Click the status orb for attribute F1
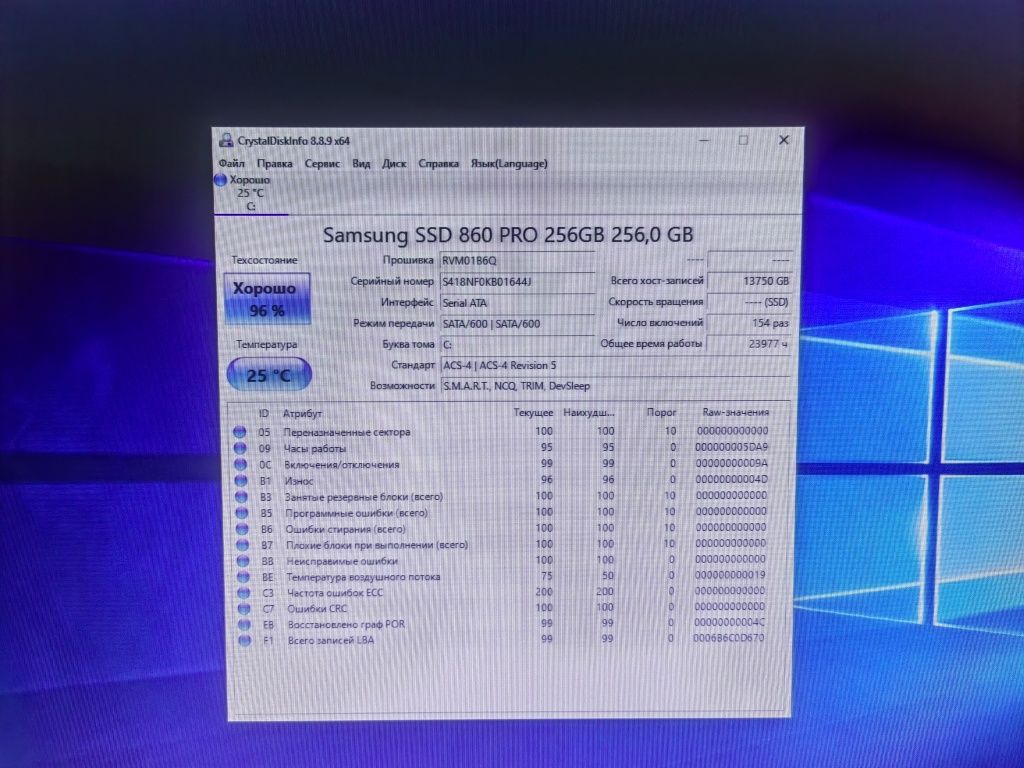 (245, 640)
